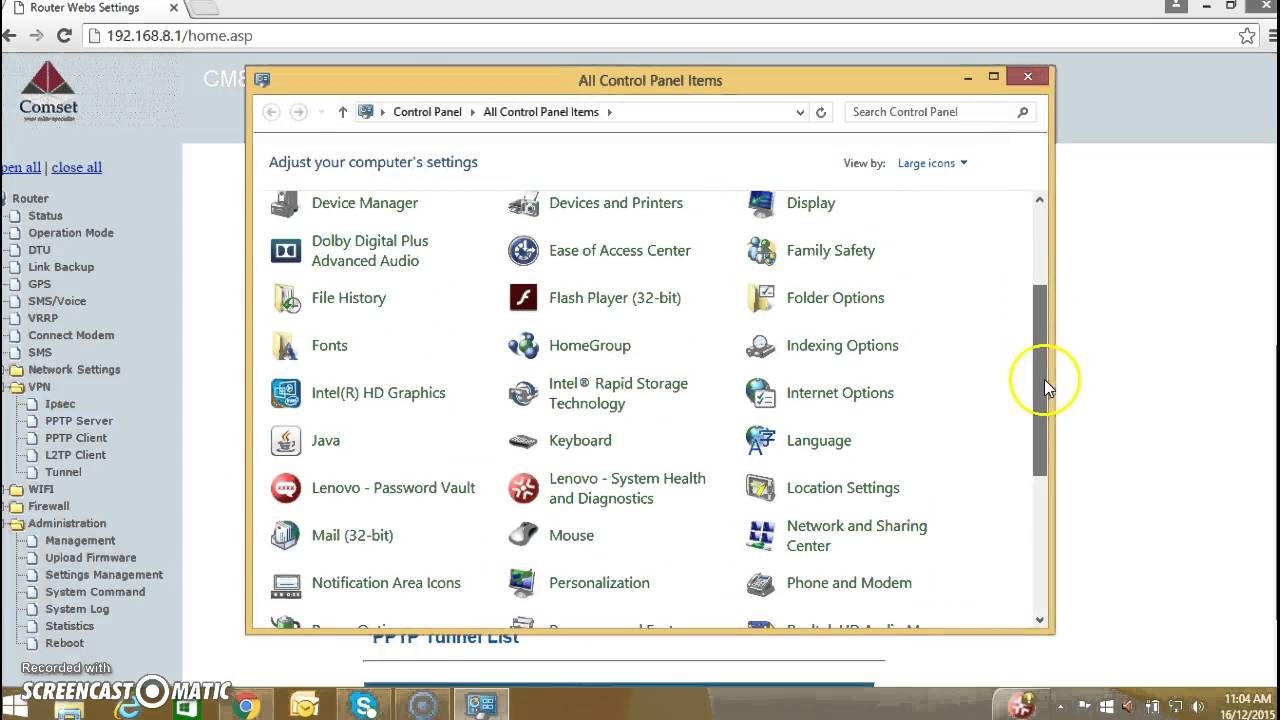Viewport: 1280px width, 720px height.
Task: Open the Internet Options icon
Action: (x=761, y=393)
